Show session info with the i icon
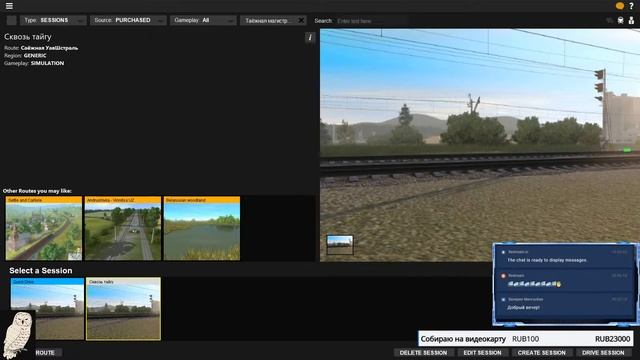 point(310,38)
